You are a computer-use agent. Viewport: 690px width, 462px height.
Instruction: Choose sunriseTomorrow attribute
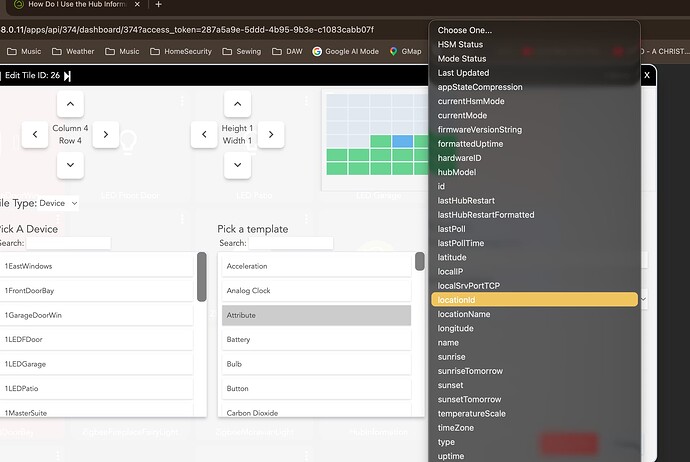(534, 371)
